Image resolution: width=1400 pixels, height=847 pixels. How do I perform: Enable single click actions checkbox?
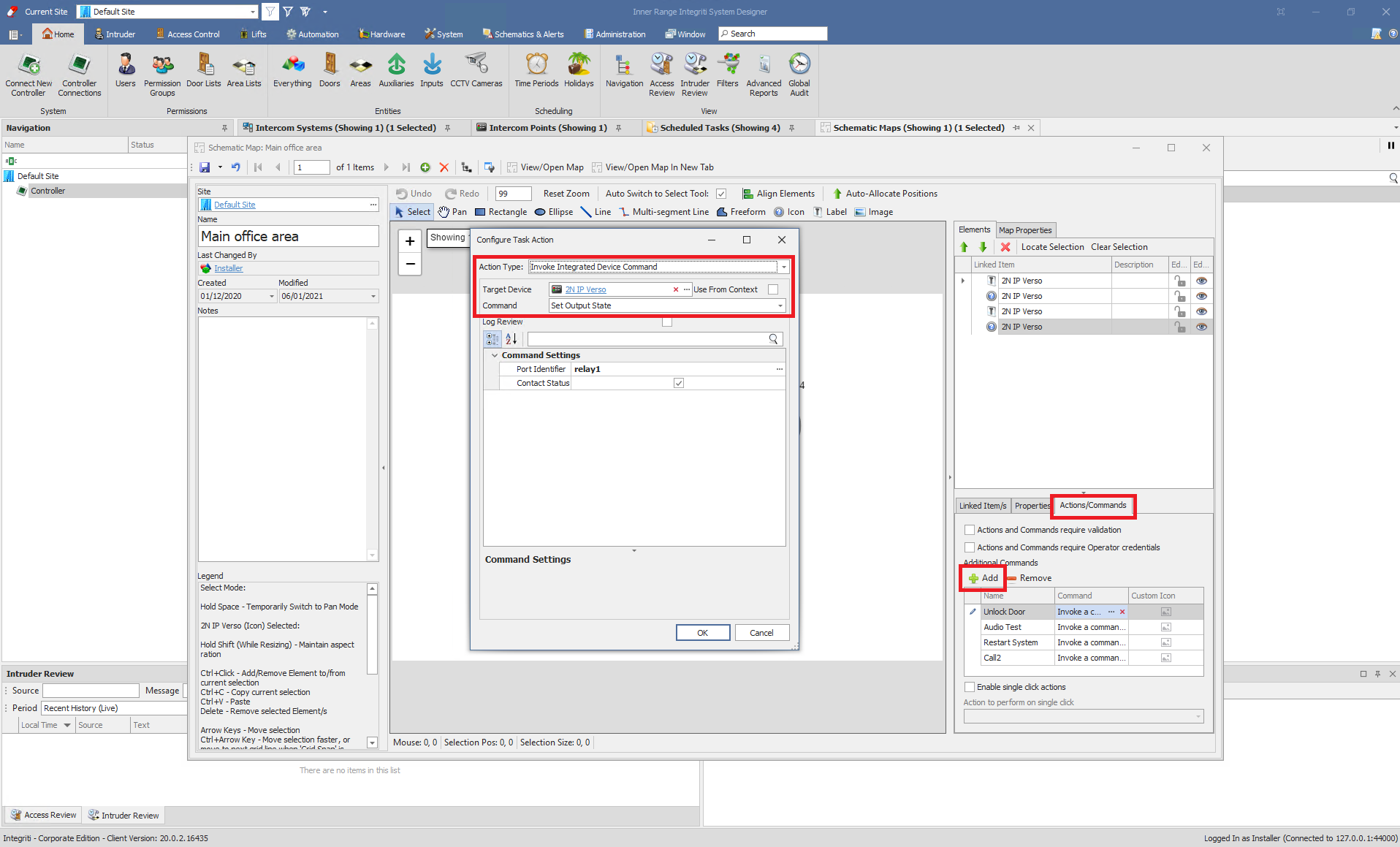pos(970,687)
